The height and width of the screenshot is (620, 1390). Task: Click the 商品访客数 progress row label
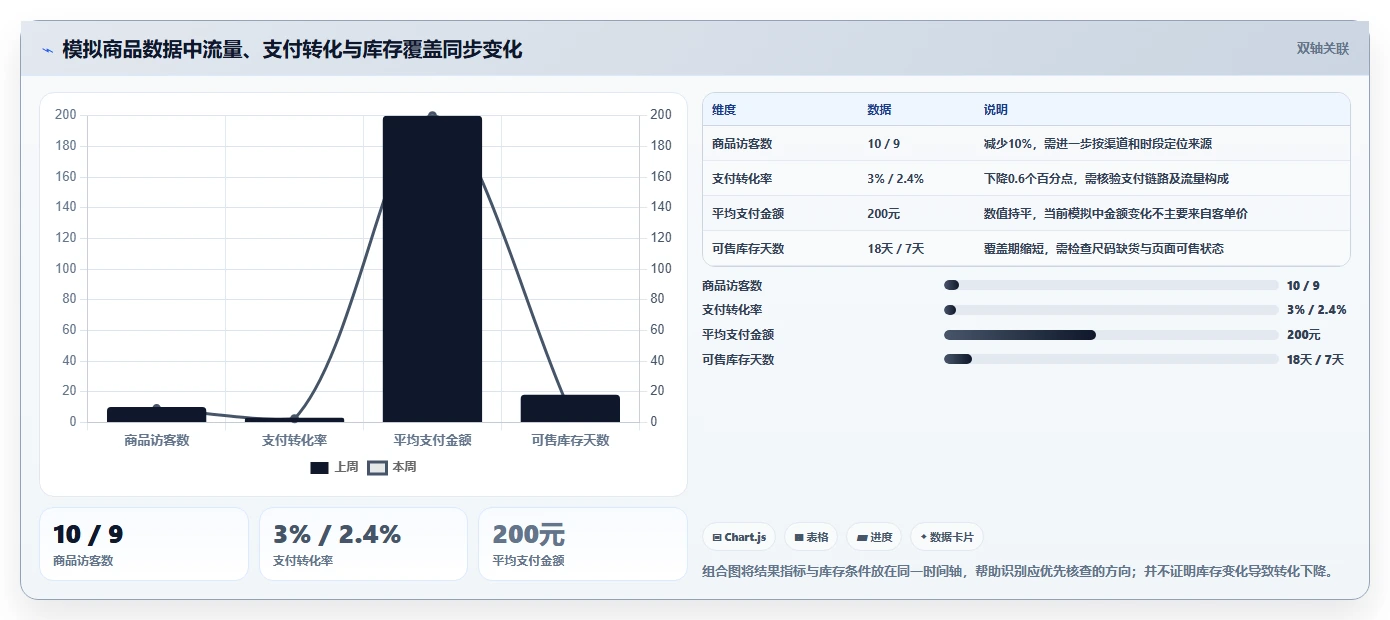pyautogui.click(x=732, y=286)
